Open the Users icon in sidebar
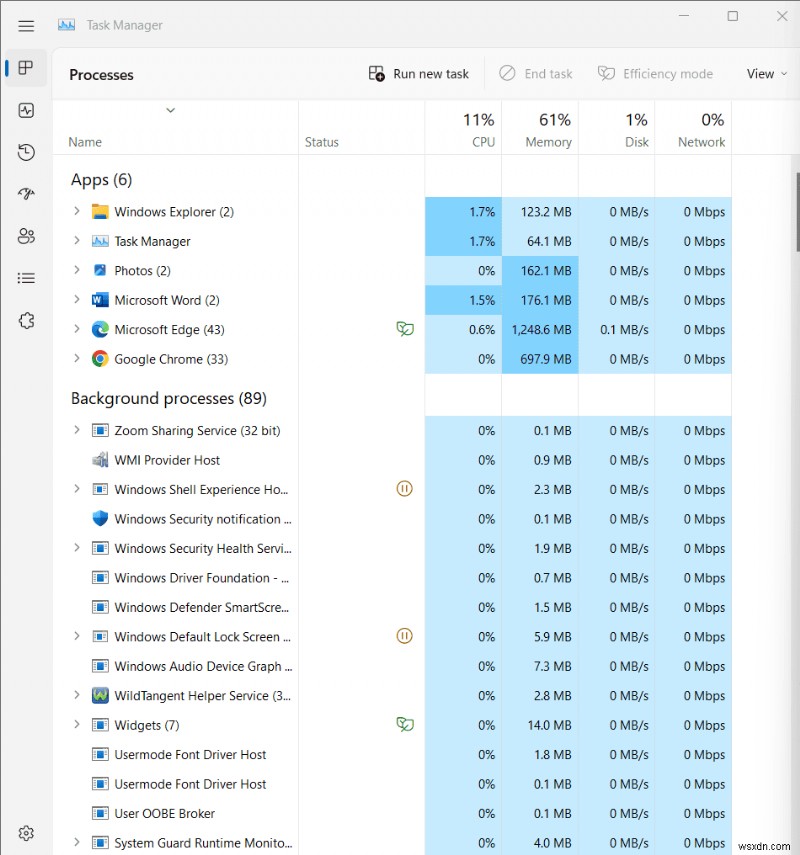800x855 pixels. [26, 236]
